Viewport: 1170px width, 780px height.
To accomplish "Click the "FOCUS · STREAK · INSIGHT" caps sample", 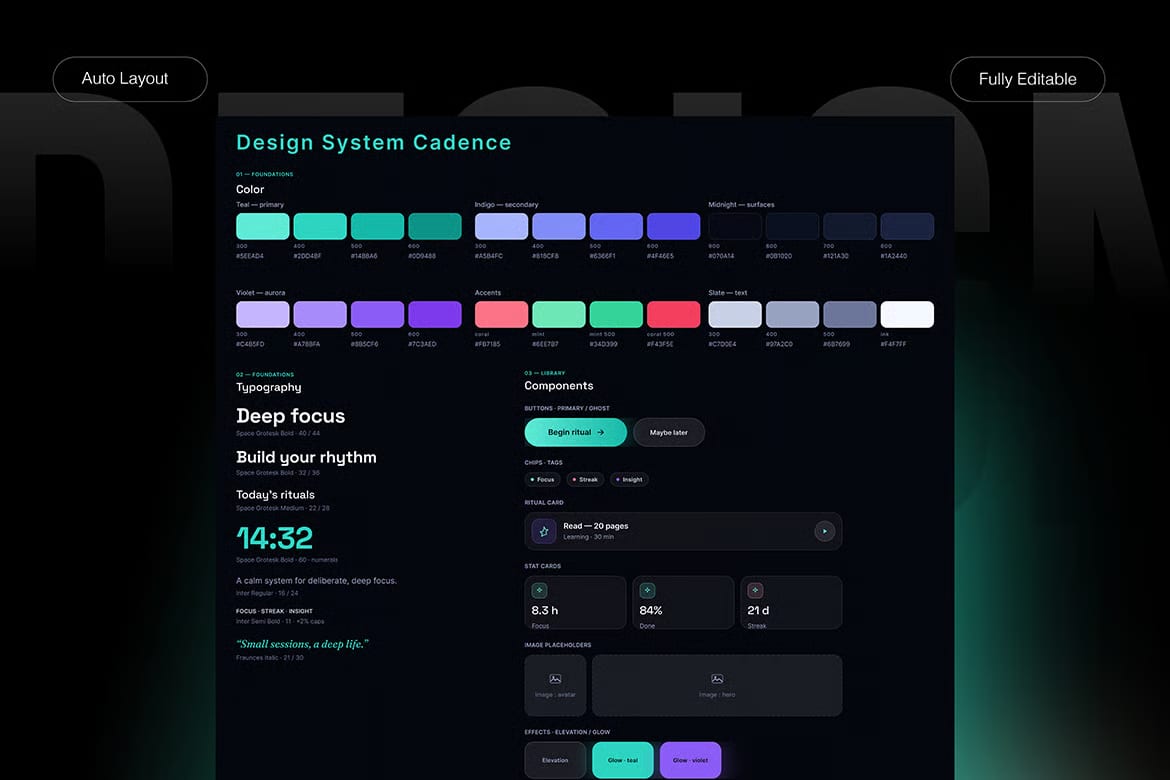I will pyautogui.click(x=274, y=611).
